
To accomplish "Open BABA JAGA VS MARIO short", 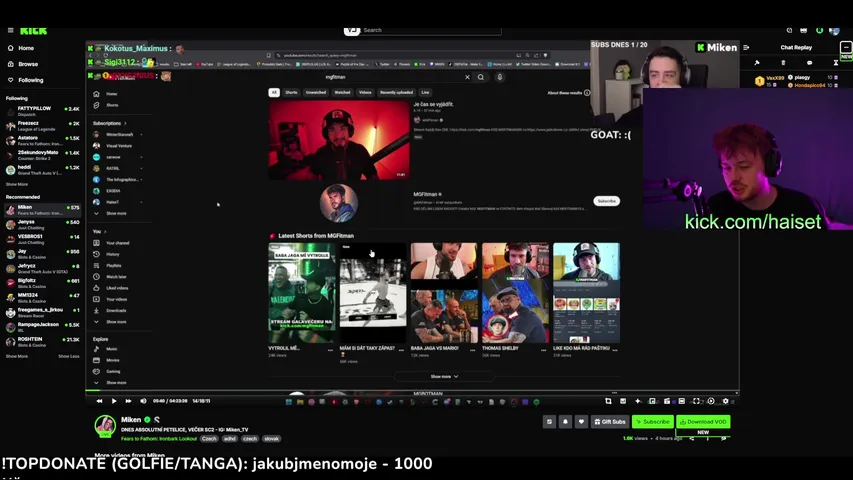I will coord(443,293).
